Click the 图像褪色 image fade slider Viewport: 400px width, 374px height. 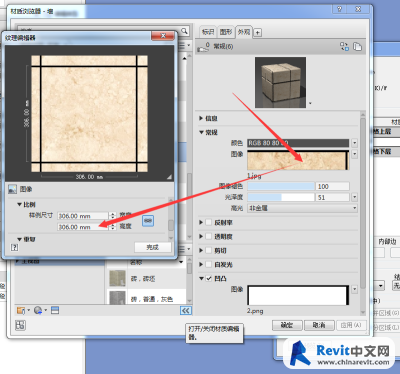pos(281,186)
